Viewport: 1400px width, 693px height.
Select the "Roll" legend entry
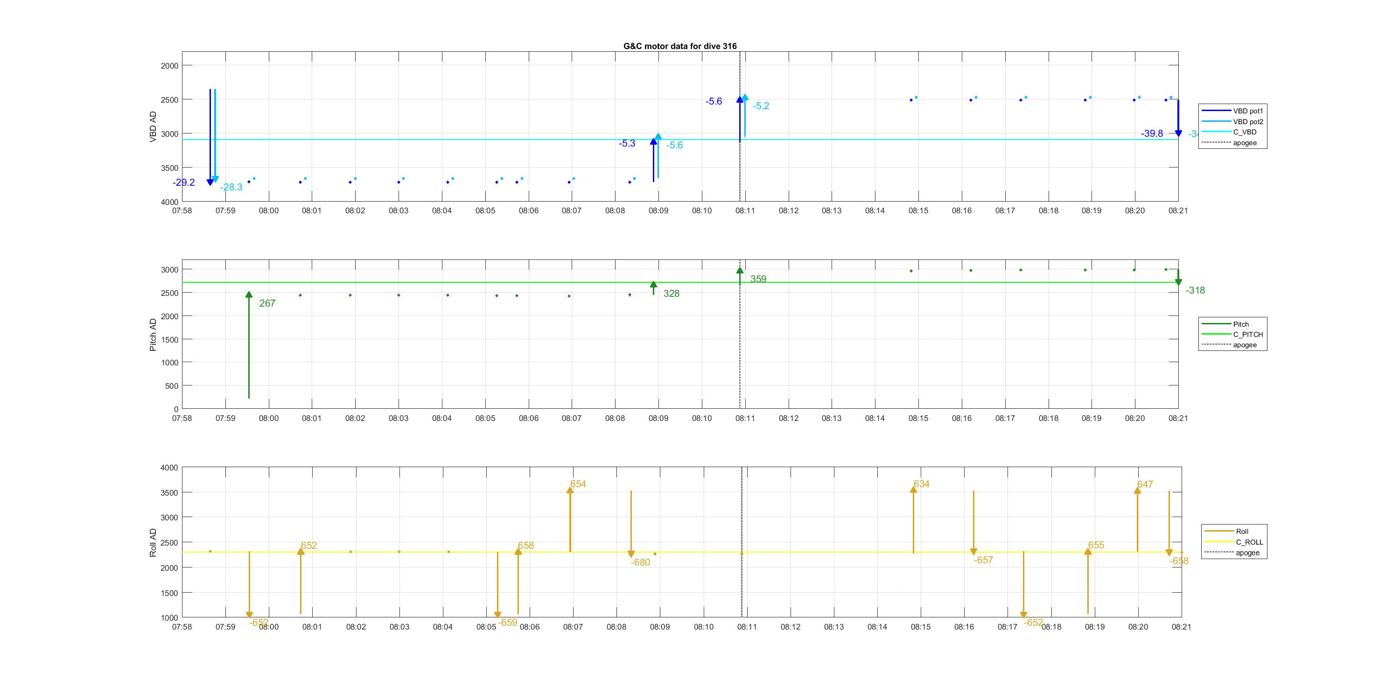(x=1228, y=531)
